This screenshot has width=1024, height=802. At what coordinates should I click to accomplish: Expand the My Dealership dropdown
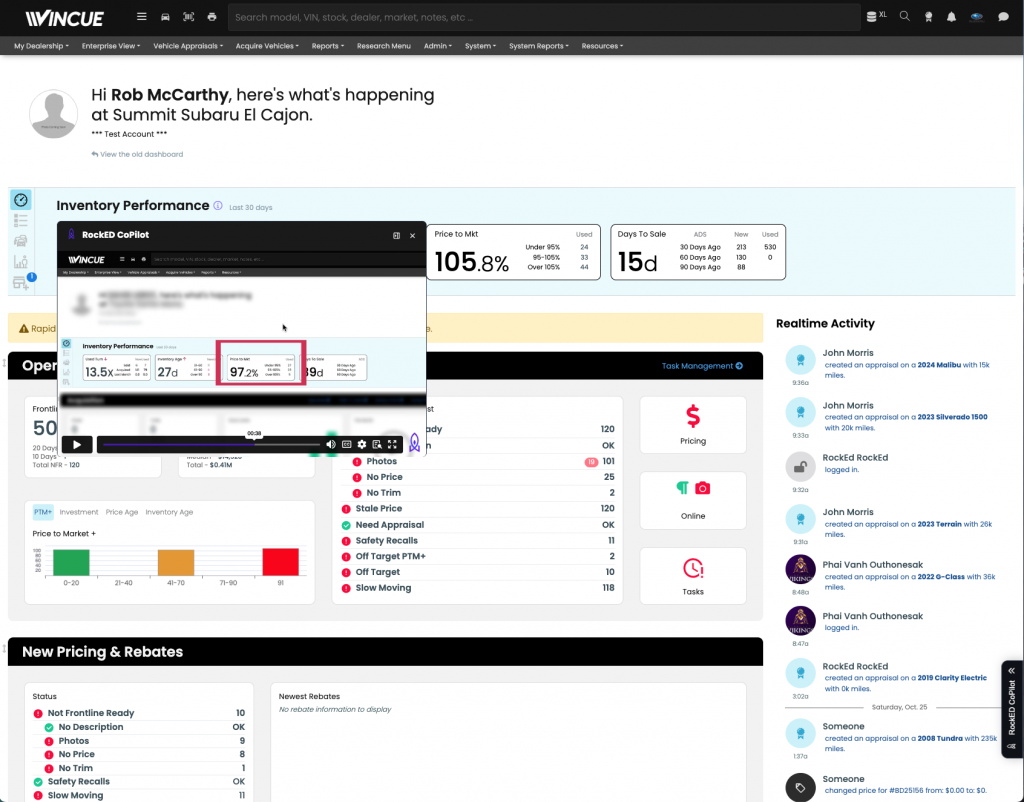(41, 46)
